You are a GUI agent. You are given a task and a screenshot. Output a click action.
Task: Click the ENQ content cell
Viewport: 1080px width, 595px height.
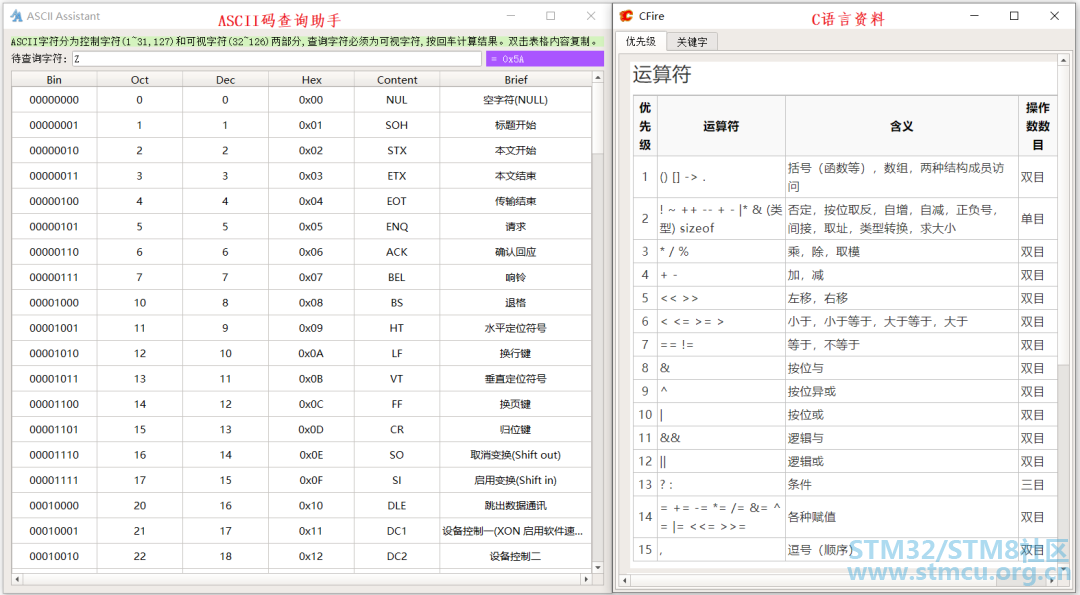397,227
